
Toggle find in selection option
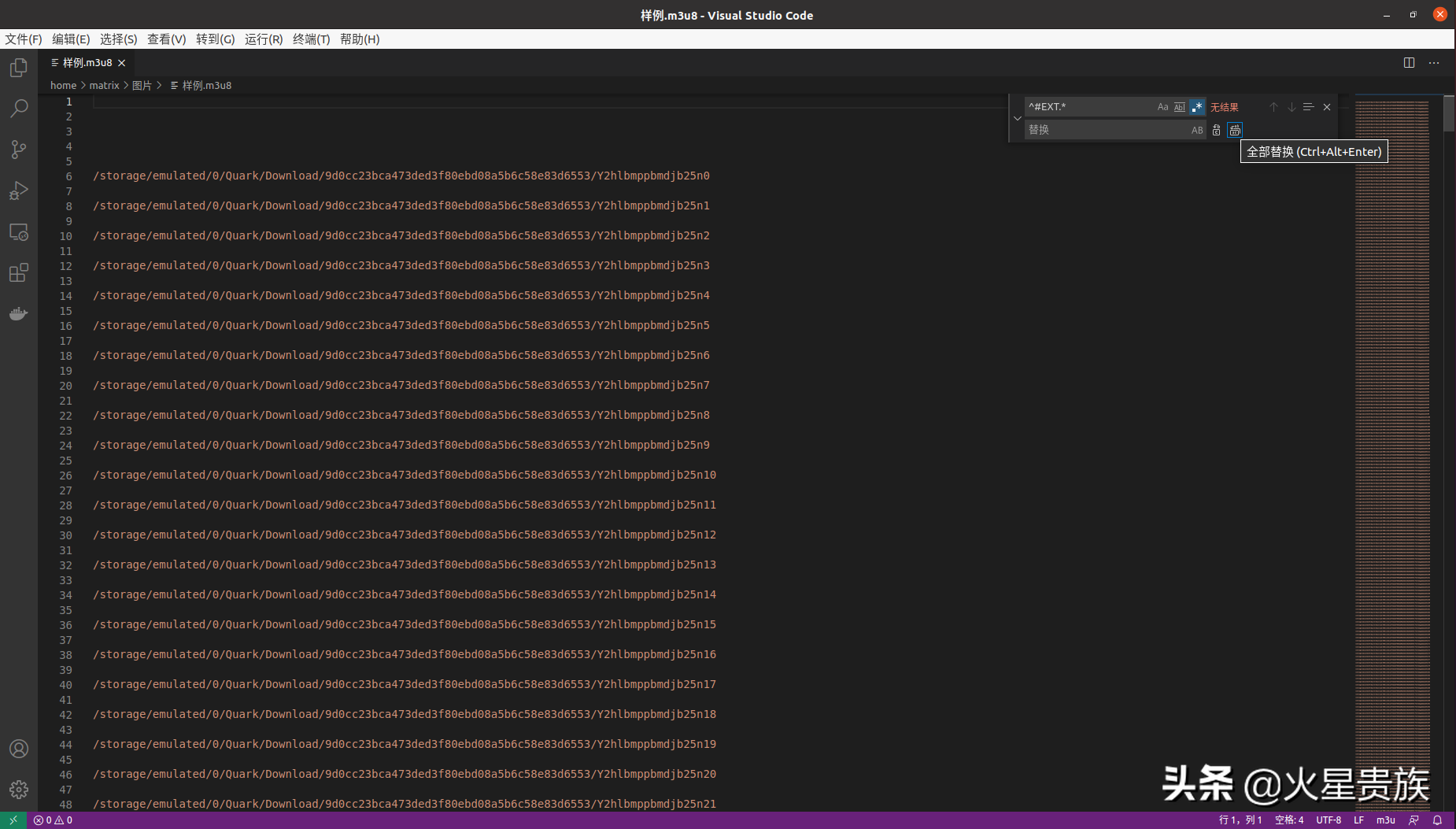(1309, 107)
